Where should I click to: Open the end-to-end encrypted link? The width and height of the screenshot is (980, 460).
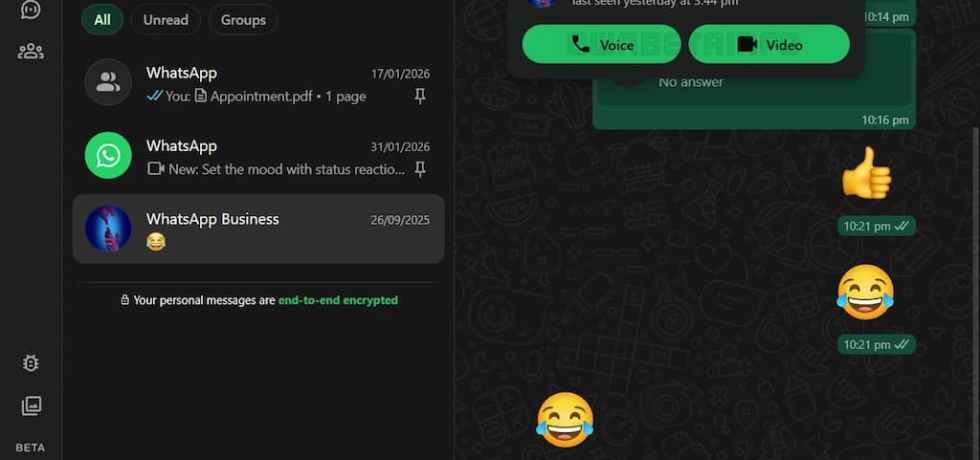[338, 300]
